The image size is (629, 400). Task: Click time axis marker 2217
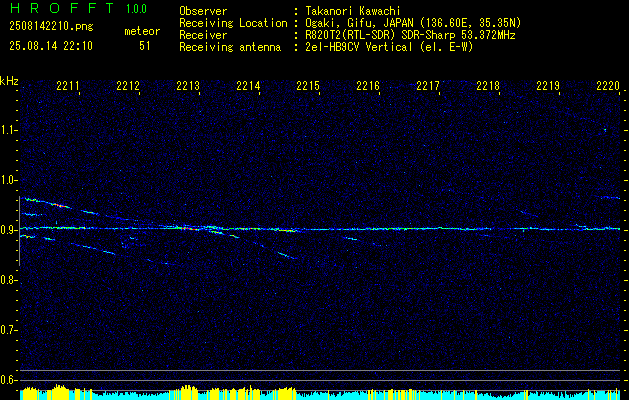428,86
